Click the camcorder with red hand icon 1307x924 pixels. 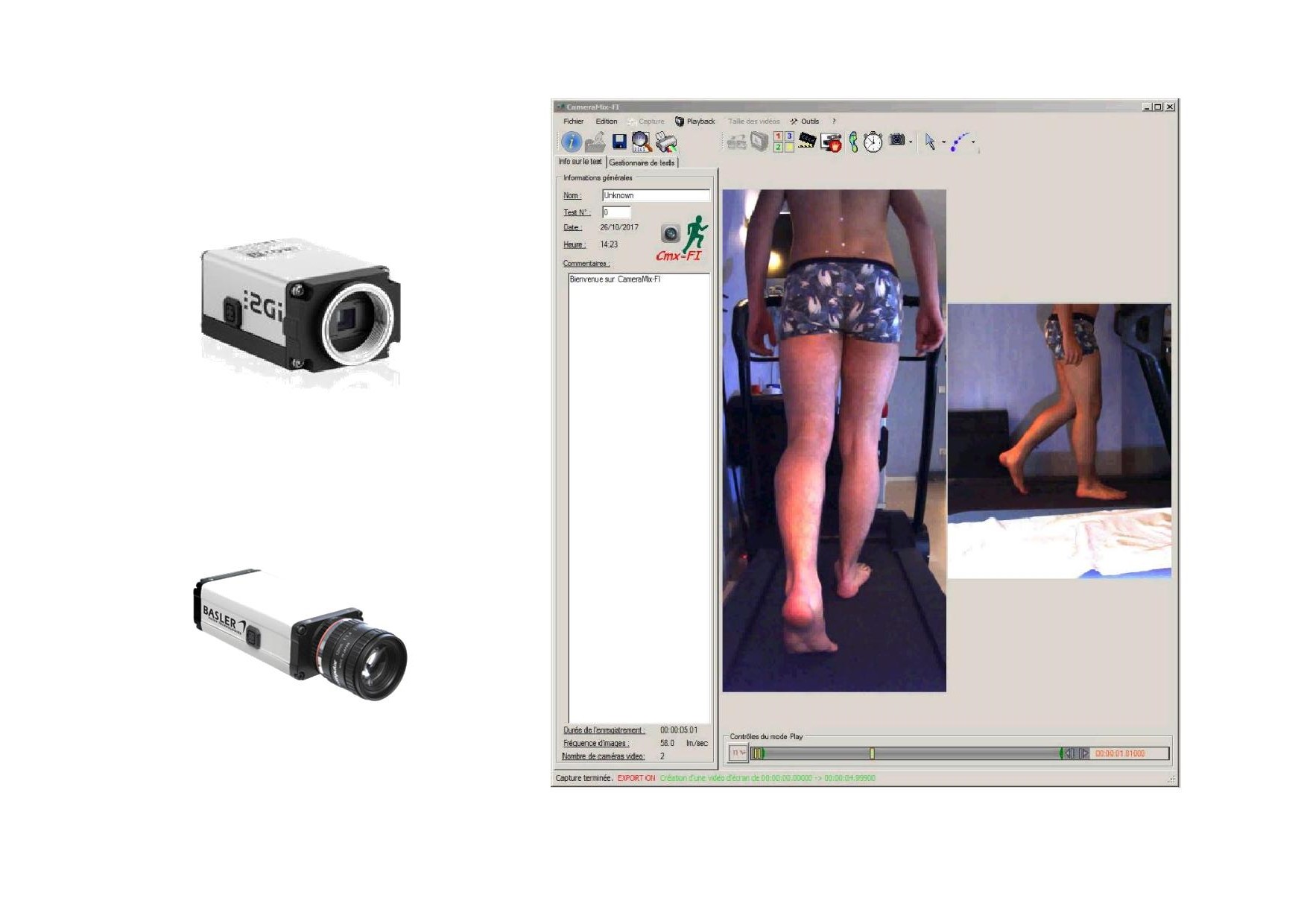pos(831,142)
